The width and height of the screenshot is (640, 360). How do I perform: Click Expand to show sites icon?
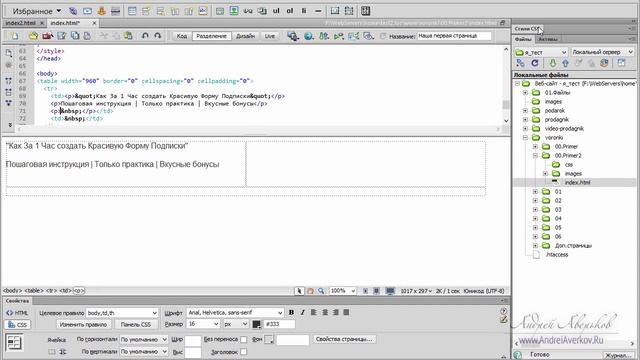[621, 63]
